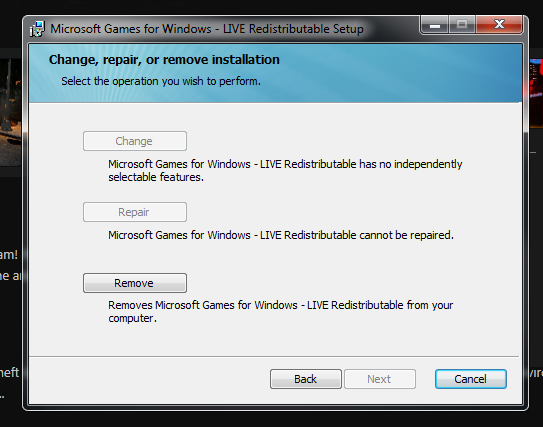Click the greyed-out maximize button

(462, 25)
